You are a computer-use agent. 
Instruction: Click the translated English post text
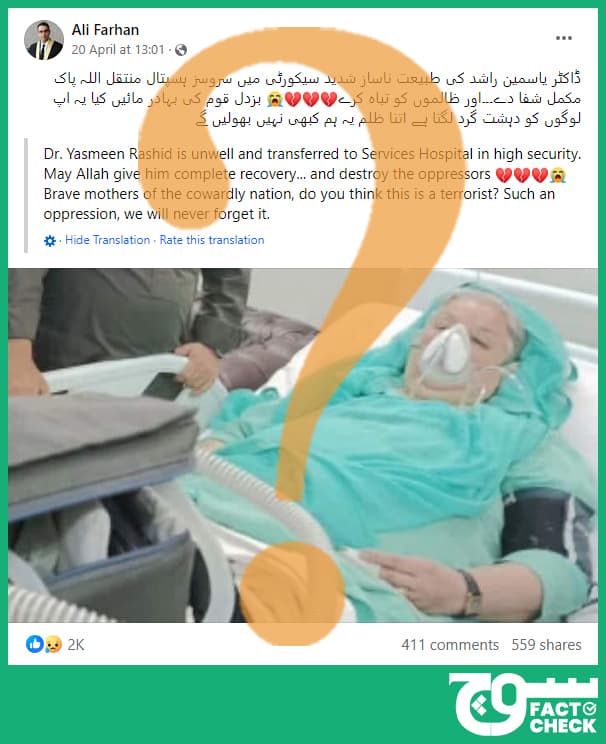[312, 184]
